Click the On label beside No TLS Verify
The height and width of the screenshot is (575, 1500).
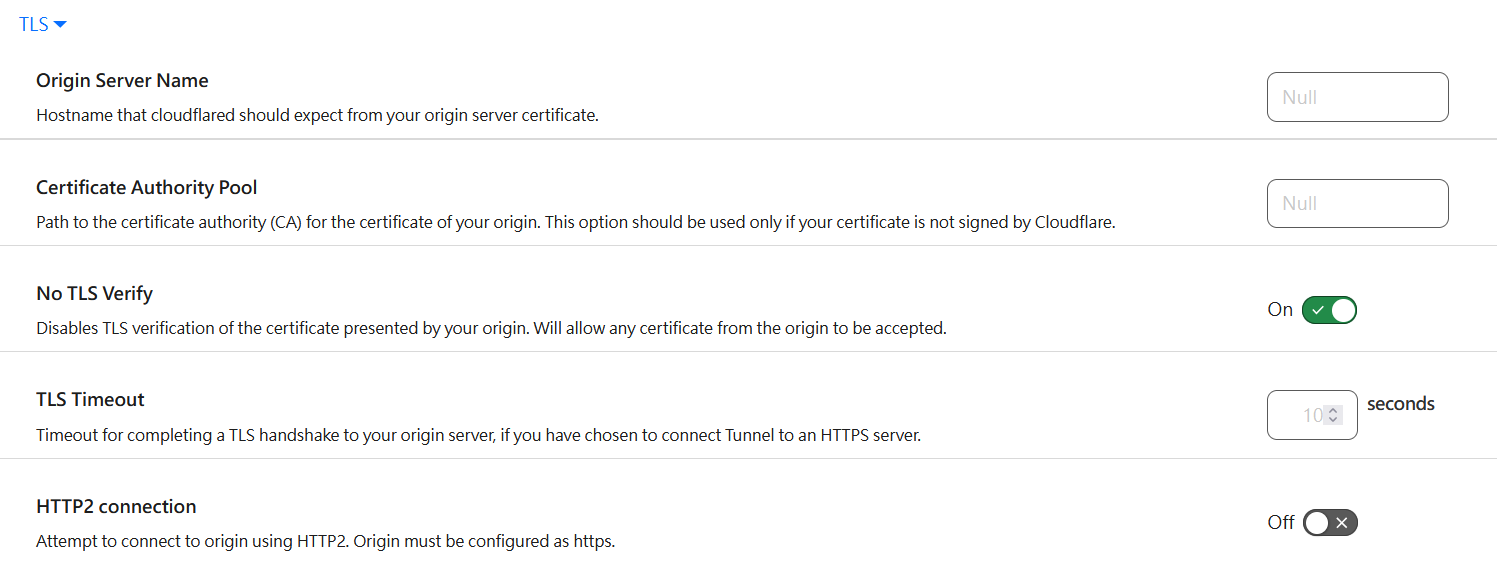click(x=1280, y=310)
